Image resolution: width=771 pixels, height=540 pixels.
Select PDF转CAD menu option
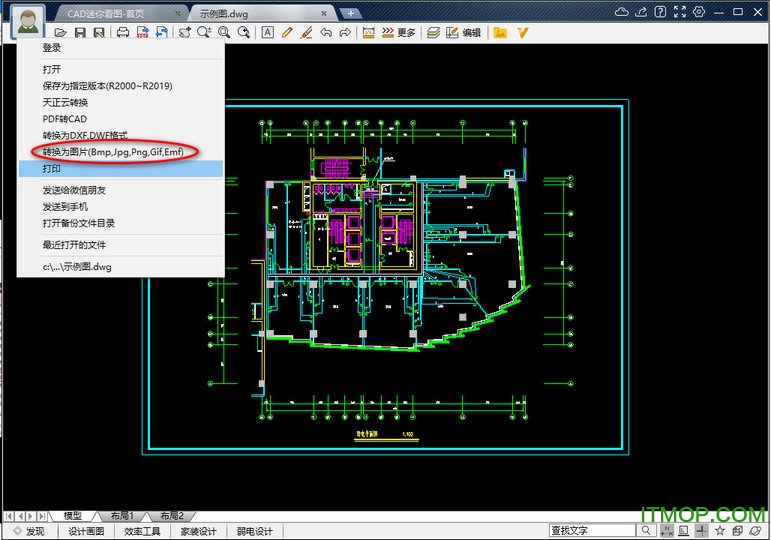[x=65, y=119]
